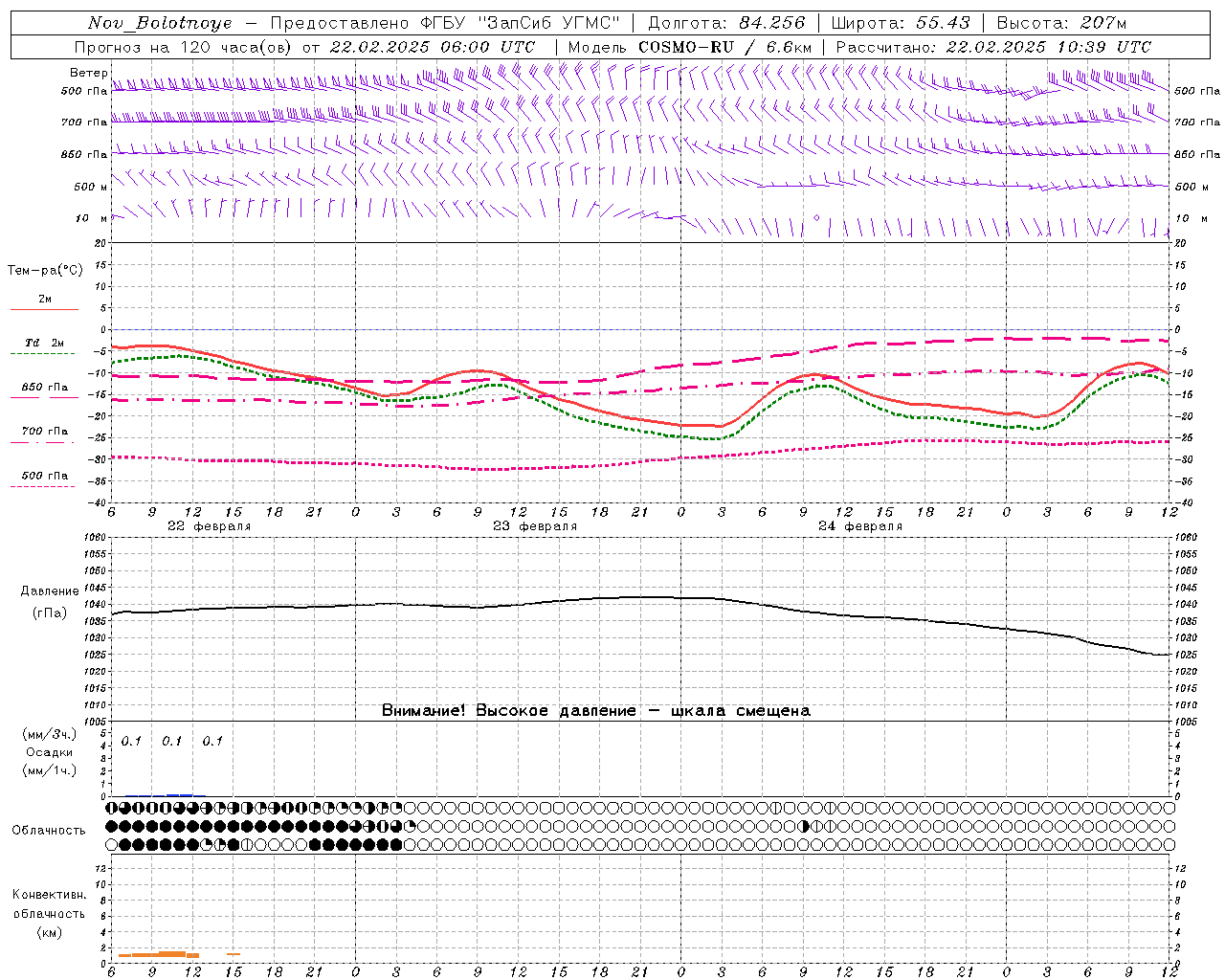The width and height of the screenshot is (1225, 980).
Task: Click the Давление panel label
Action: pos(50,591)
